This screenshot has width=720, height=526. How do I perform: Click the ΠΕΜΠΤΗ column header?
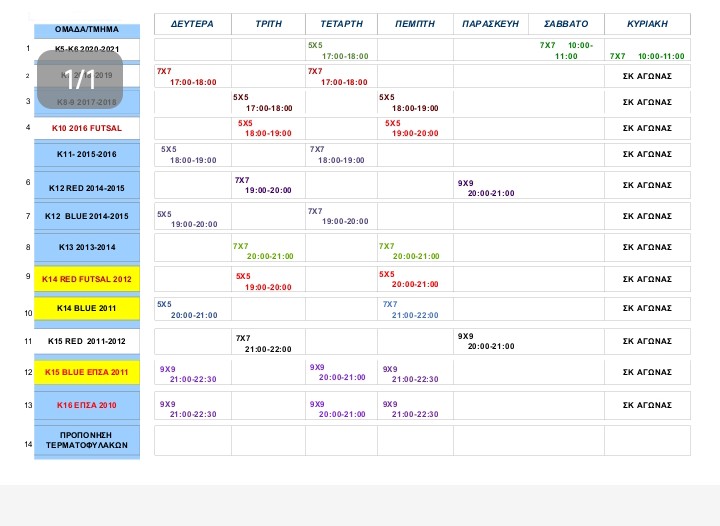415,23
